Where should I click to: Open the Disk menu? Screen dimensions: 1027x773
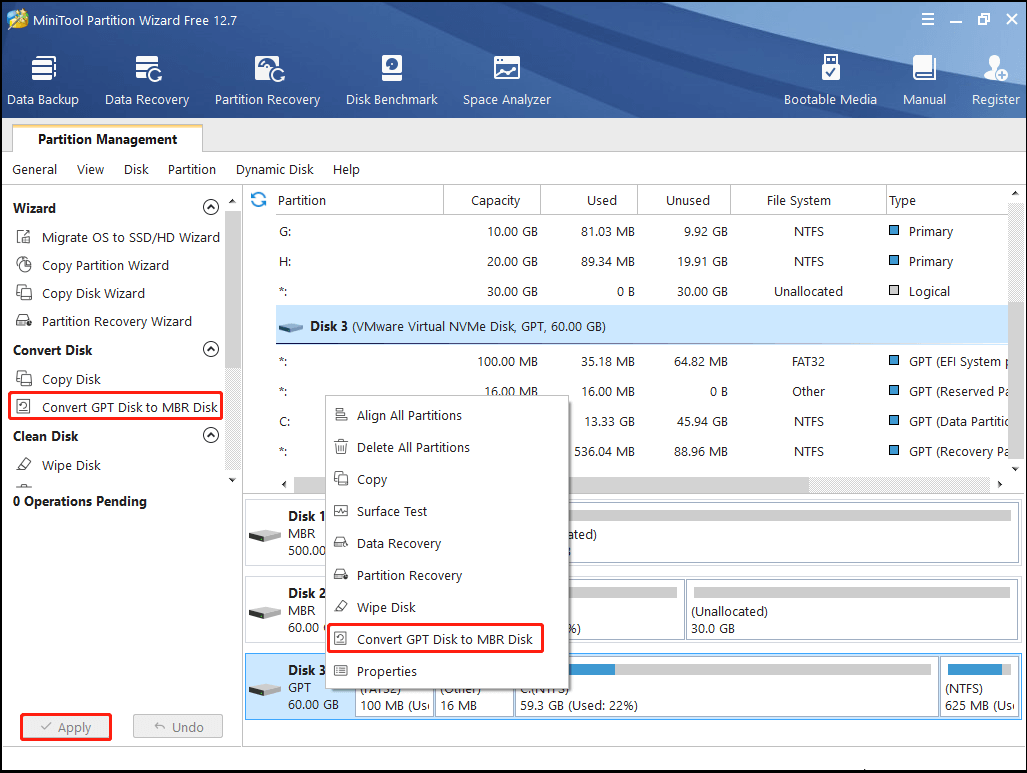coord(136,170)
